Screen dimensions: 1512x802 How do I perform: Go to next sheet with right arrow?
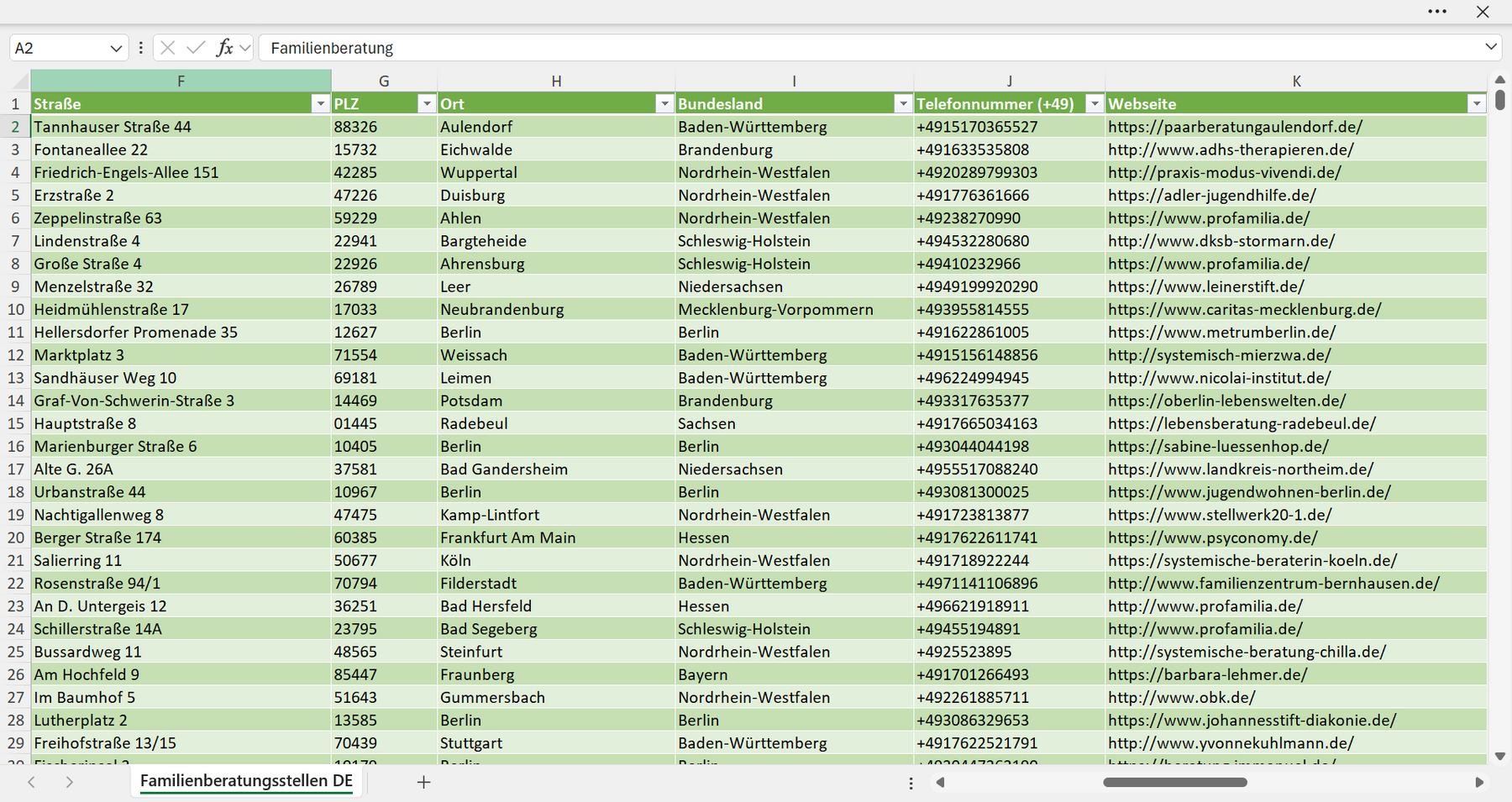[70, 782]
